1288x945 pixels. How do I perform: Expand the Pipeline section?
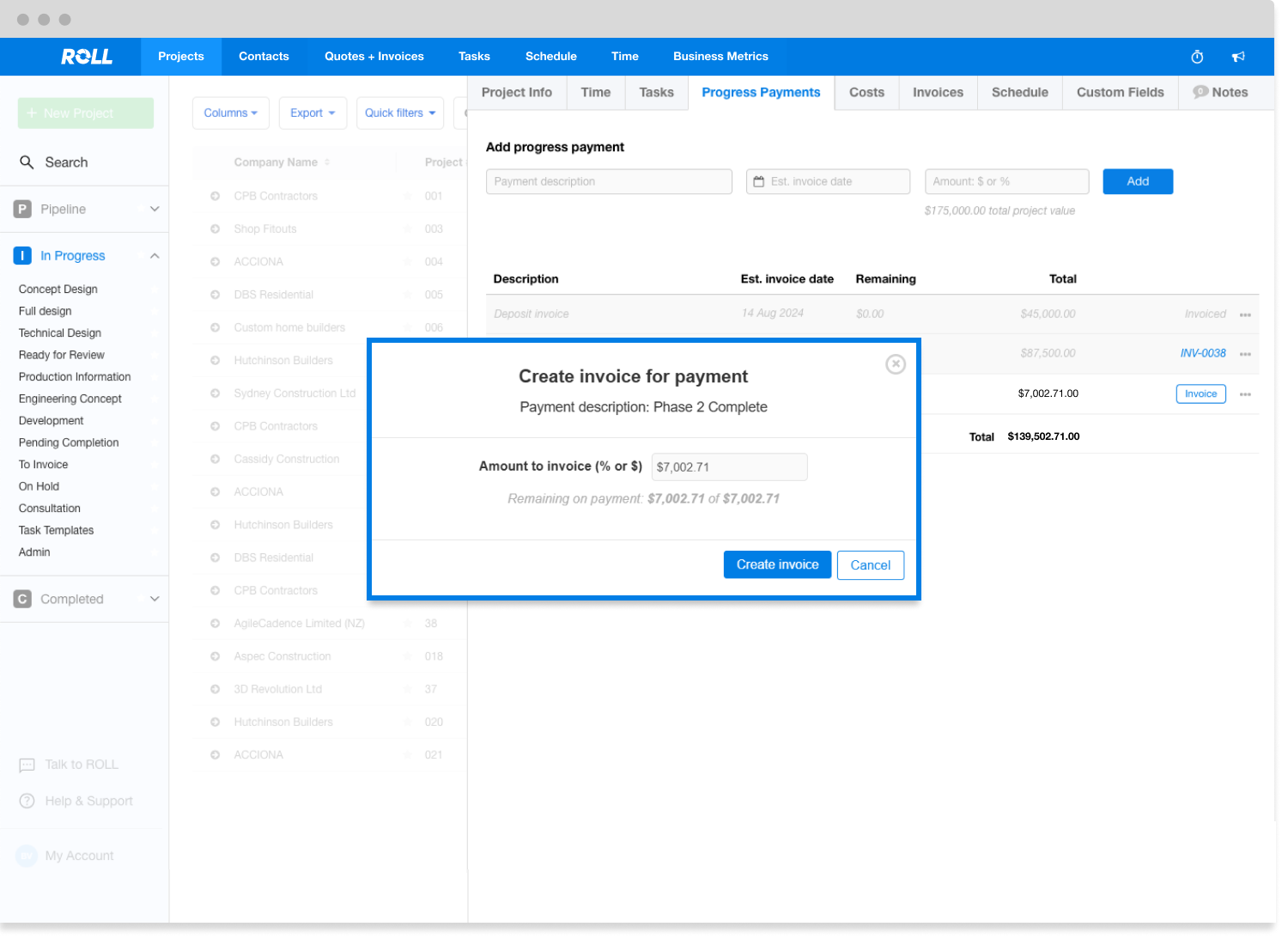point(155,209)
